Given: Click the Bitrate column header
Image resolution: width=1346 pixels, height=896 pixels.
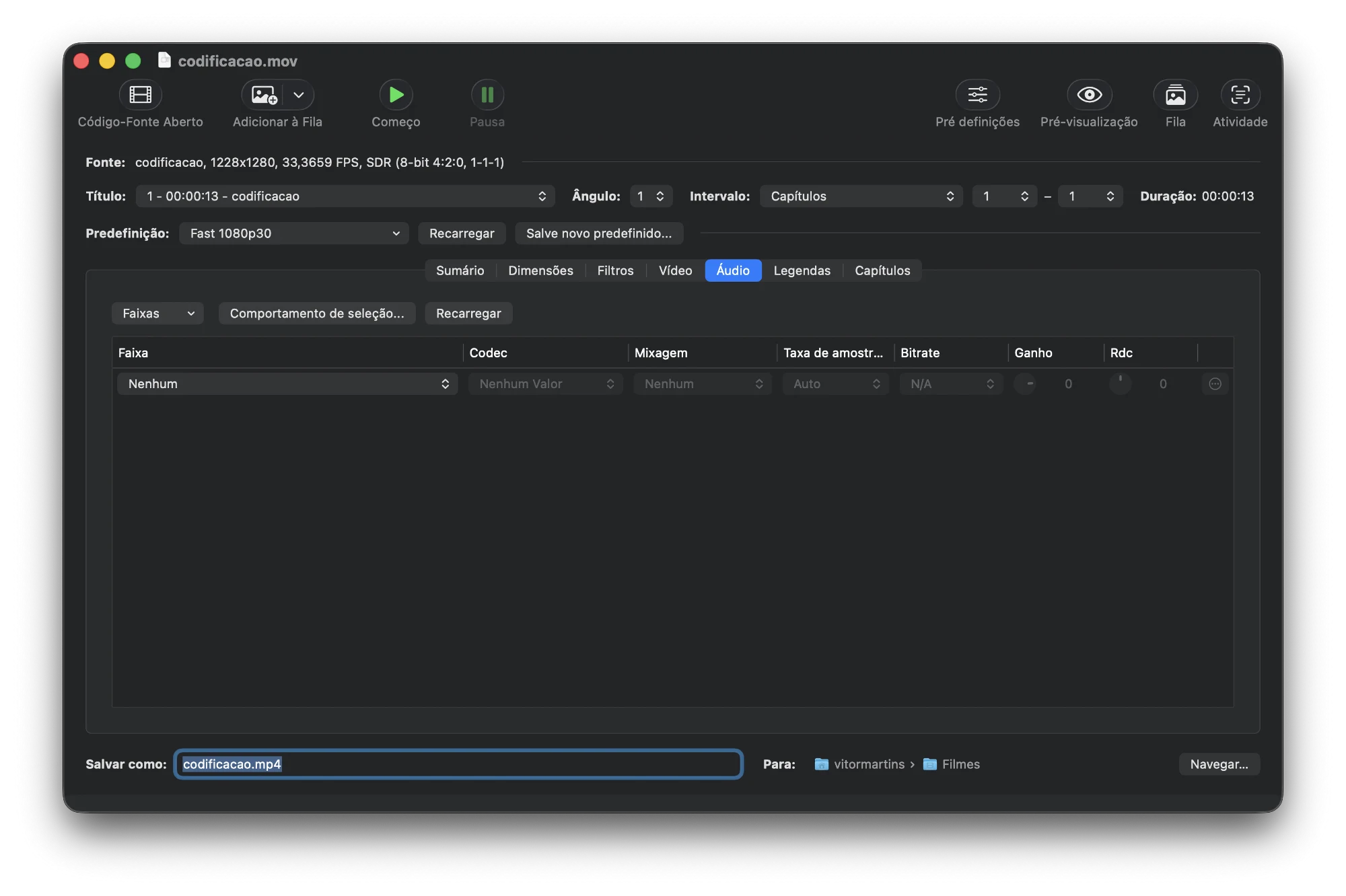Looking at the screenshot, I should (952, 353).
